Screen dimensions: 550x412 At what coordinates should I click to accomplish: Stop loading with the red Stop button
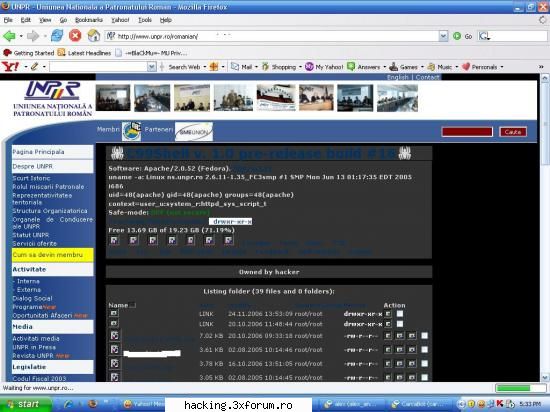pos(75,35)
